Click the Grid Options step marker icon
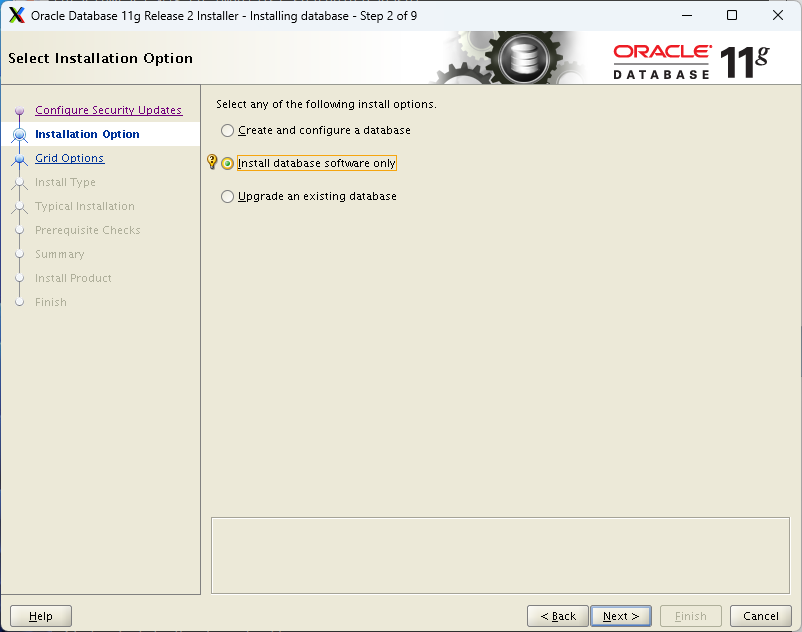Image resolution: width=802 pixels, height=632 pixels. point(19,159)
